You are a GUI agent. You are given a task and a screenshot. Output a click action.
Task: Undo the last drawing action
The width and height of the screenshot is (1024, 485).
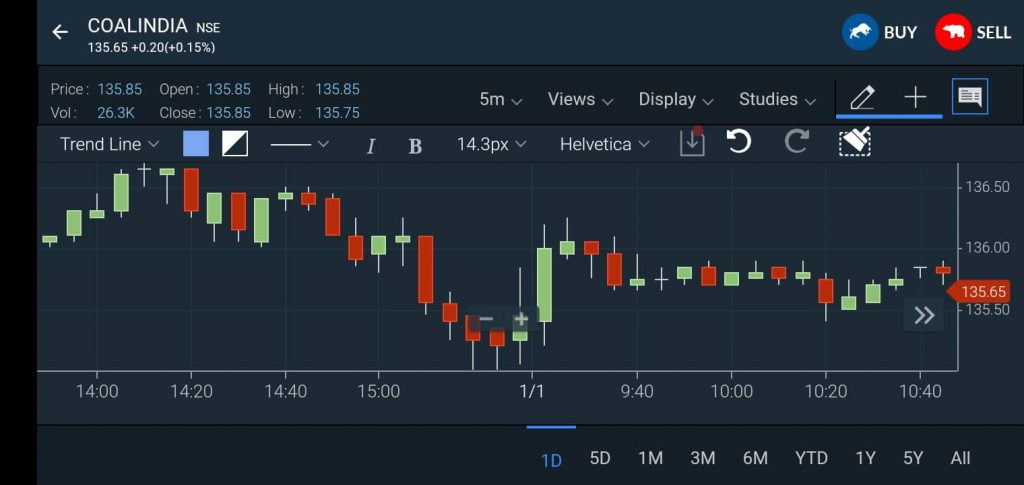739,141
